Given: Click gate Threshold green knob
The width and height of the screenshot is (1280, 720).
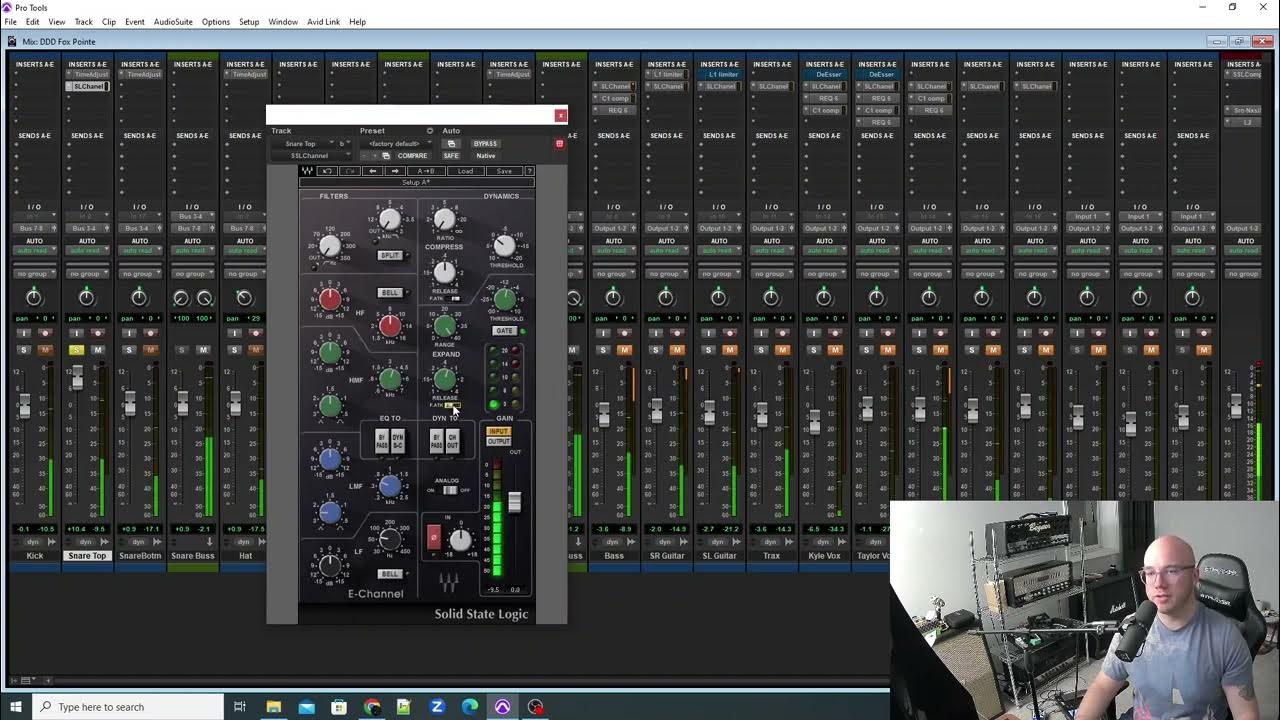Looking at the screenshot, I should 505,298.
